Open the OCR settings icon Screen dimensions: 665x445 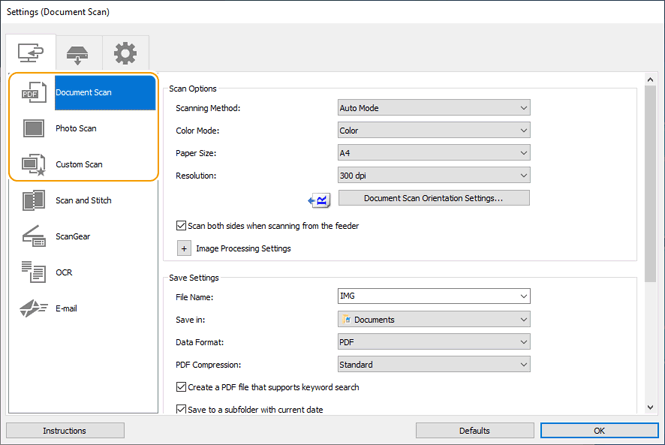click(33, 272)
